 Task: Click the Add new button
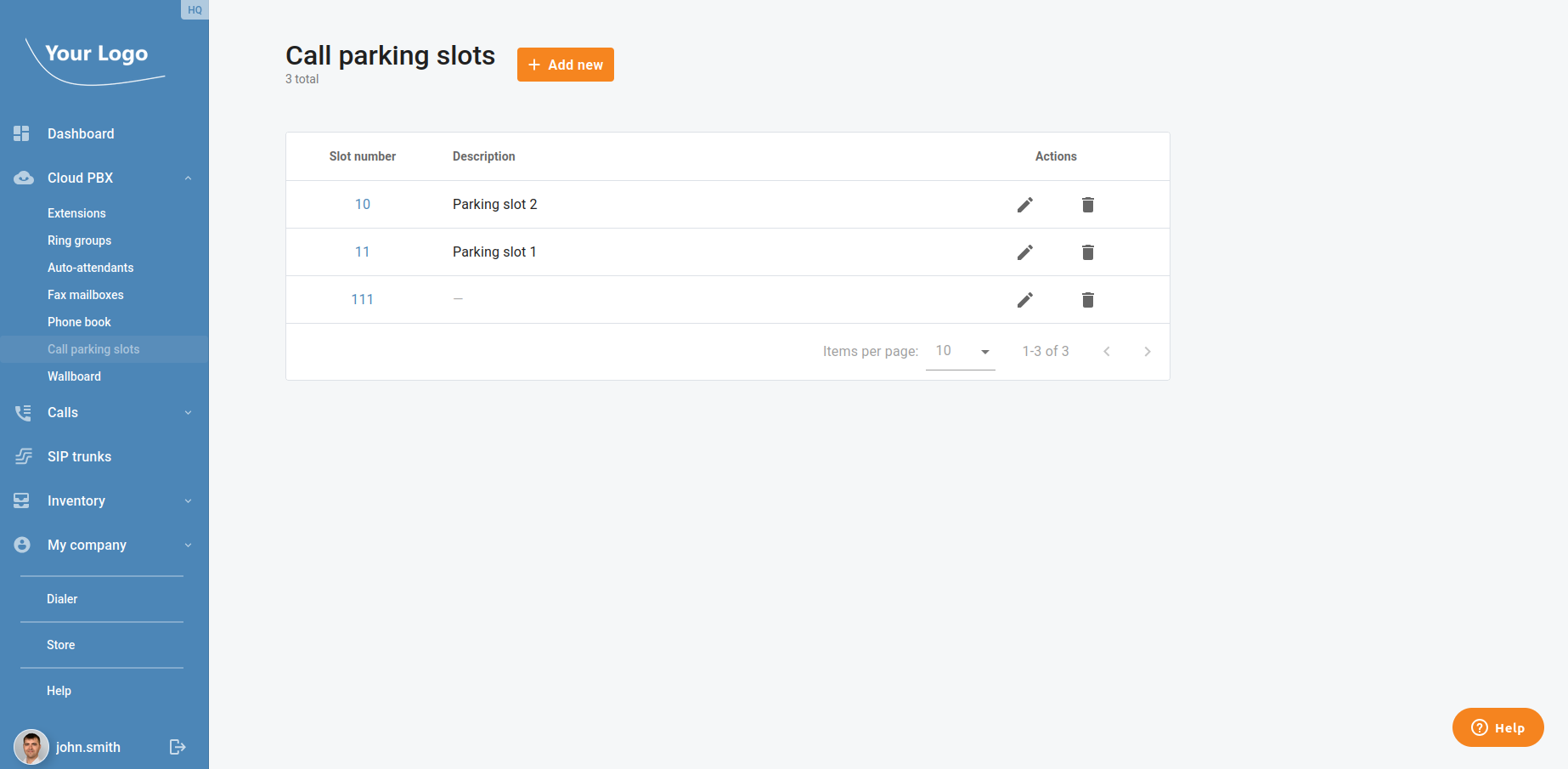(565, 65)
